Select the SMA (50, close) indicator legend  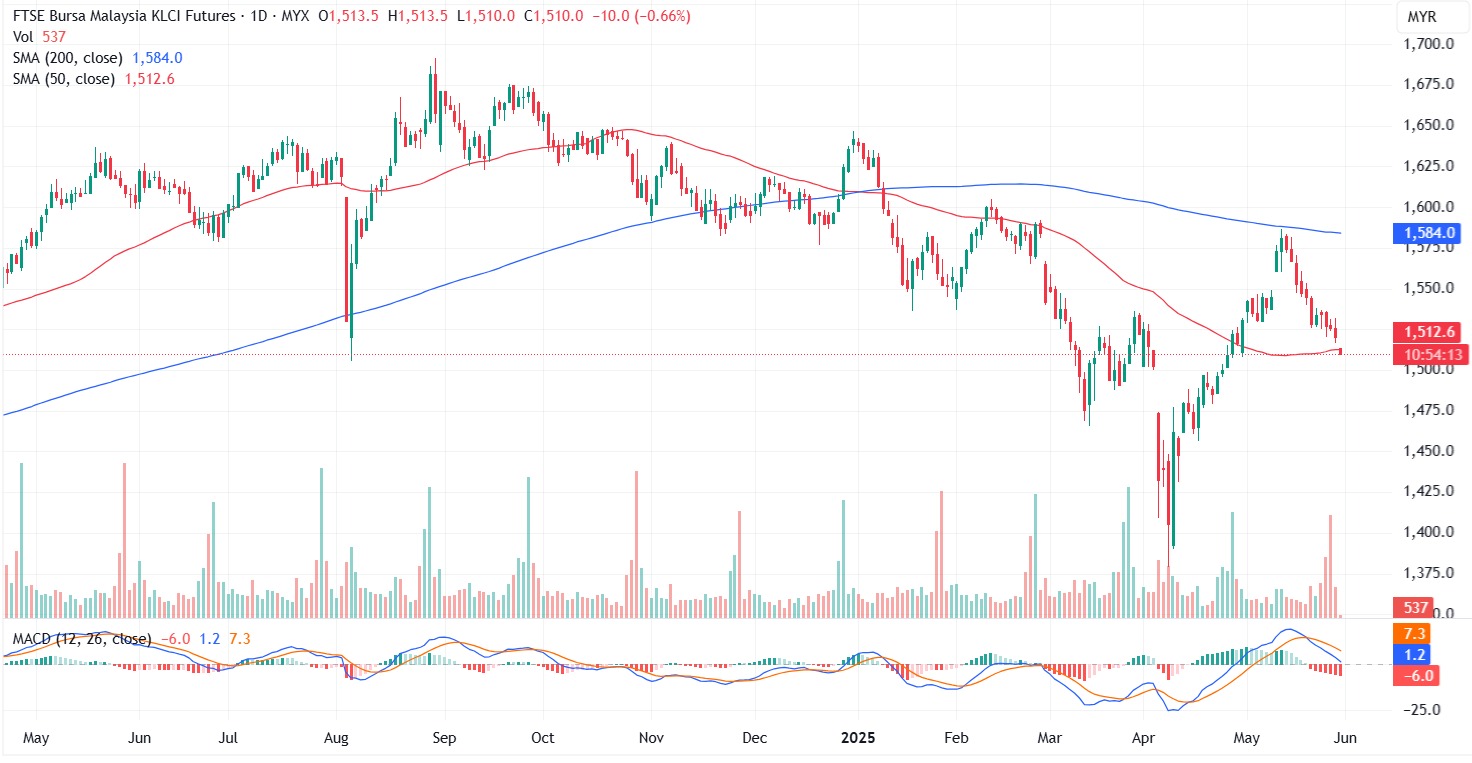66,79
